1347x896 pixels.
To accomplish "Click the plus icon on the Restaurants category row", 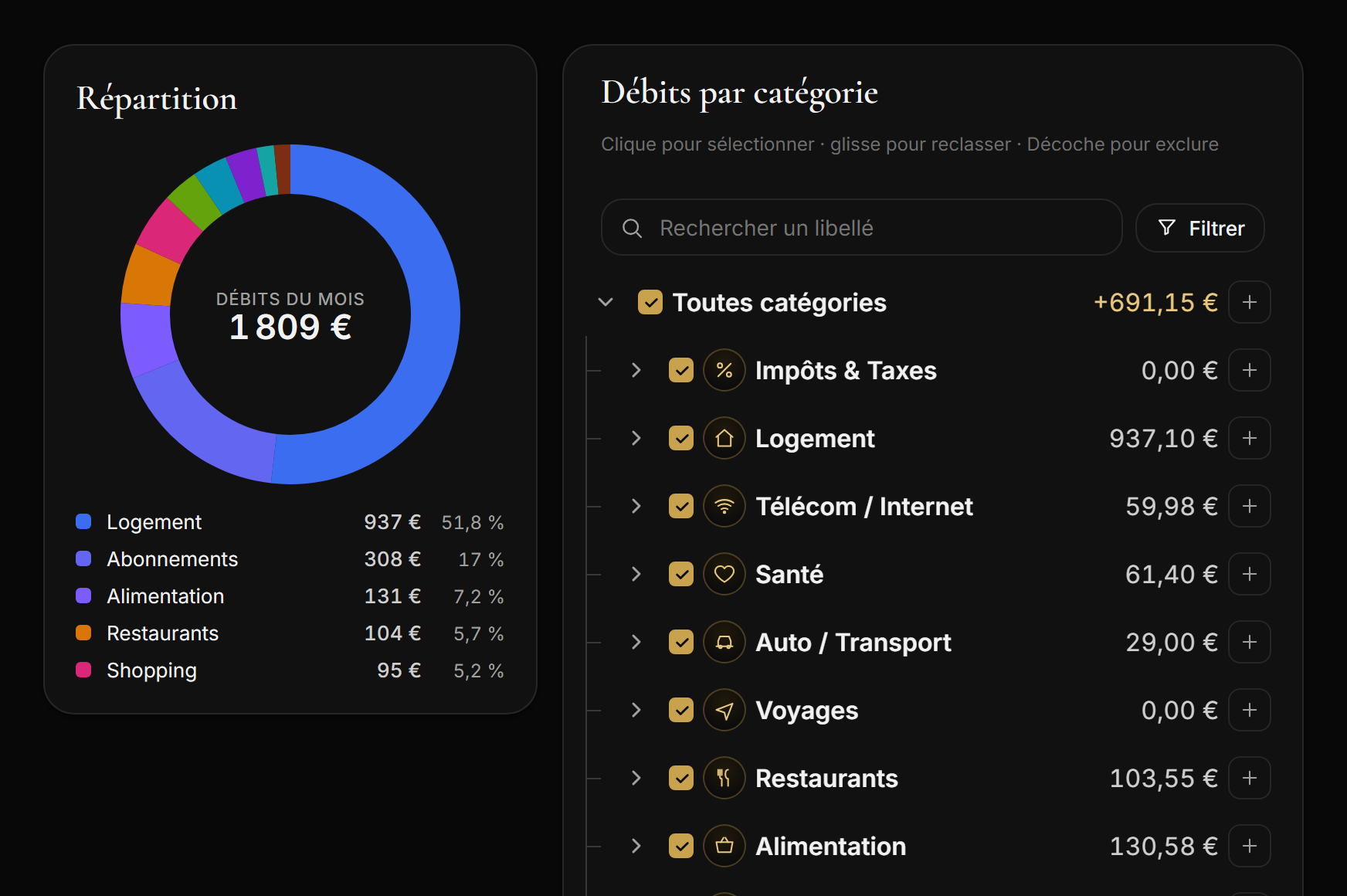I will point(1250,778).
